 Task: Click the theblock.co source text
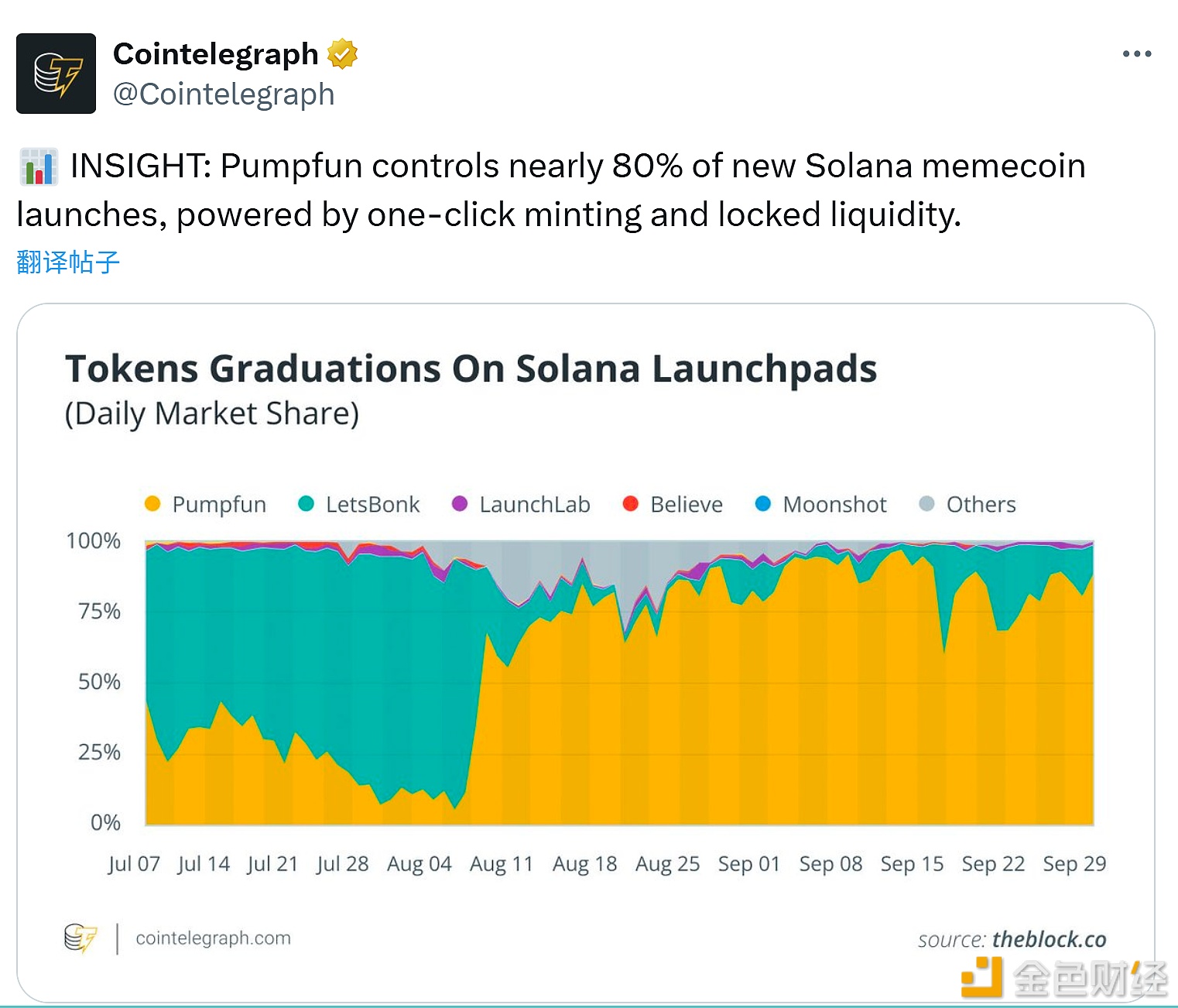(1049, 940)
